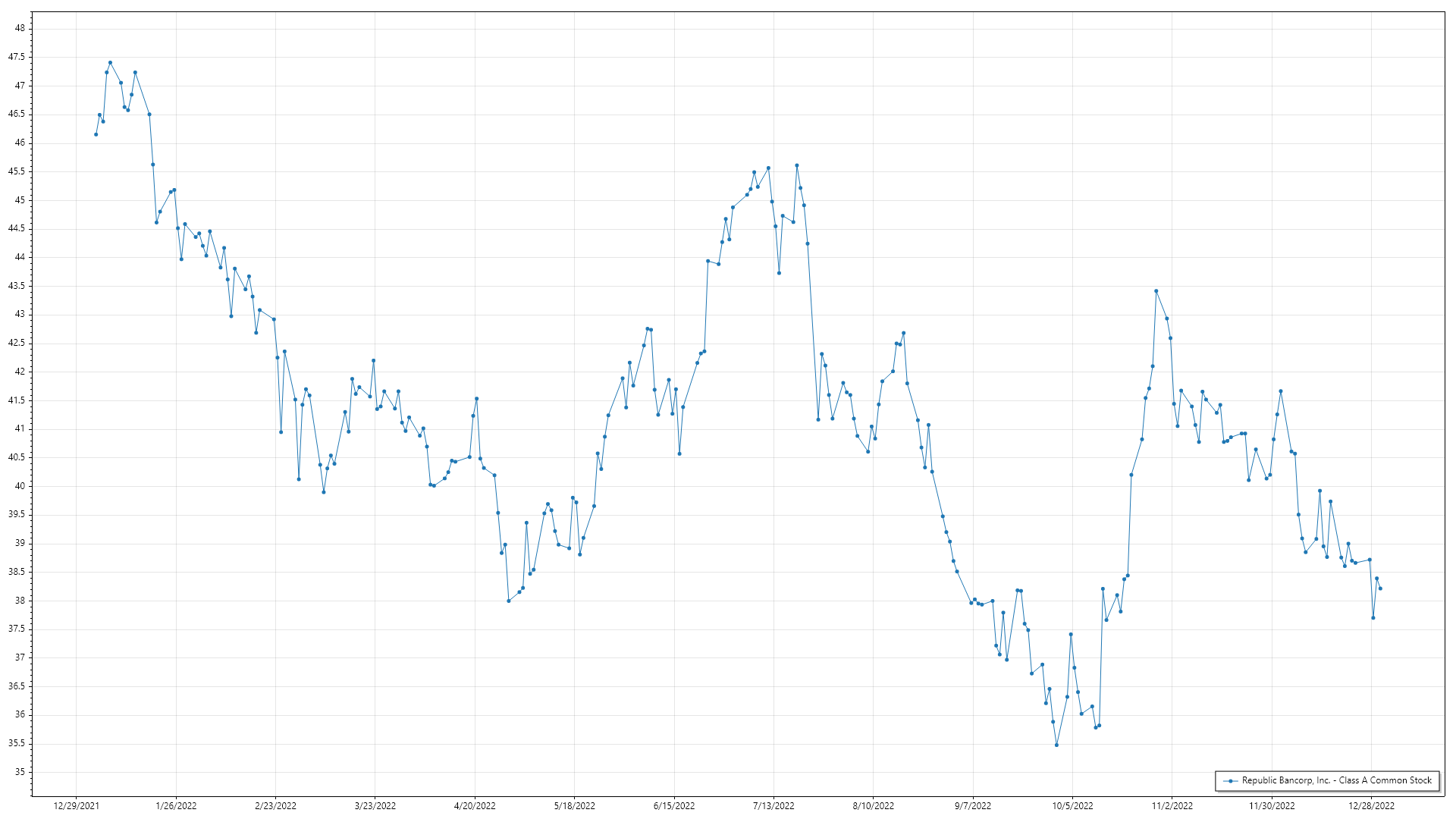Select the 41.5 y-axis tick label
Screen dimensions: 1456x819
click(17, 400)
